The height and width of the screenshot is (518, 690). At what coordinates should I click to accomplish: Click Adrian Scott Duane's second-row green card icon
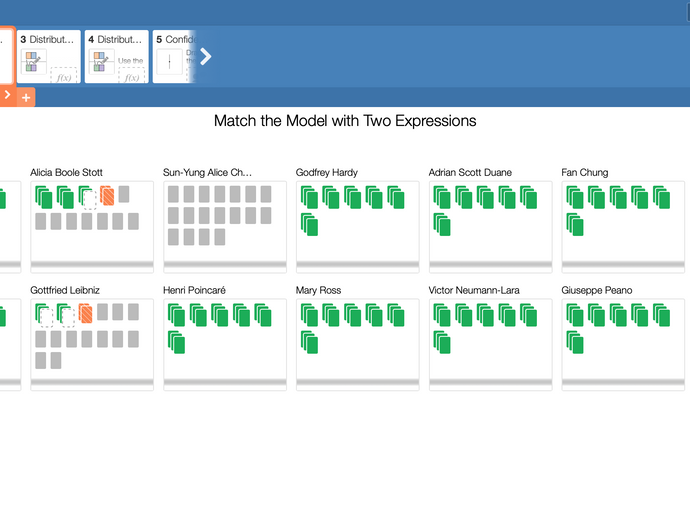[x=442, y=224]
